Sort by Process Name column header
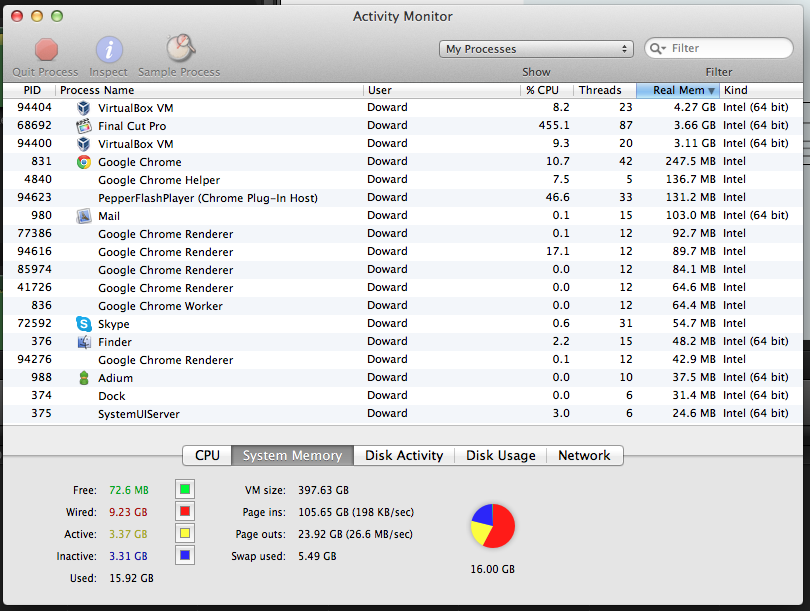The height and width of the screenshot is (611, 810). [x=209, y=90]
